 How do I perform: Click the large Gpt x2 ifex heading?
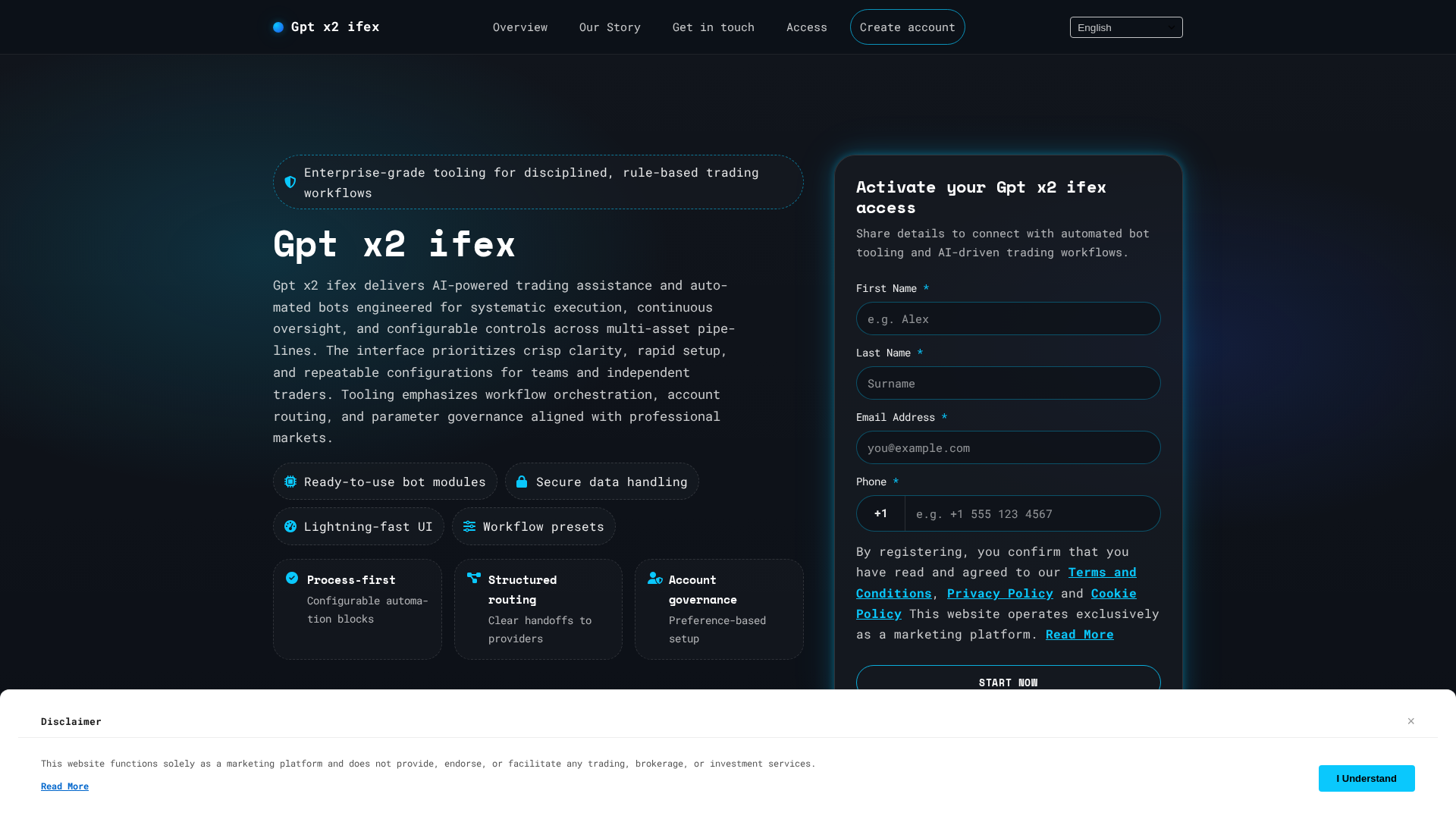tap(394, 244)
